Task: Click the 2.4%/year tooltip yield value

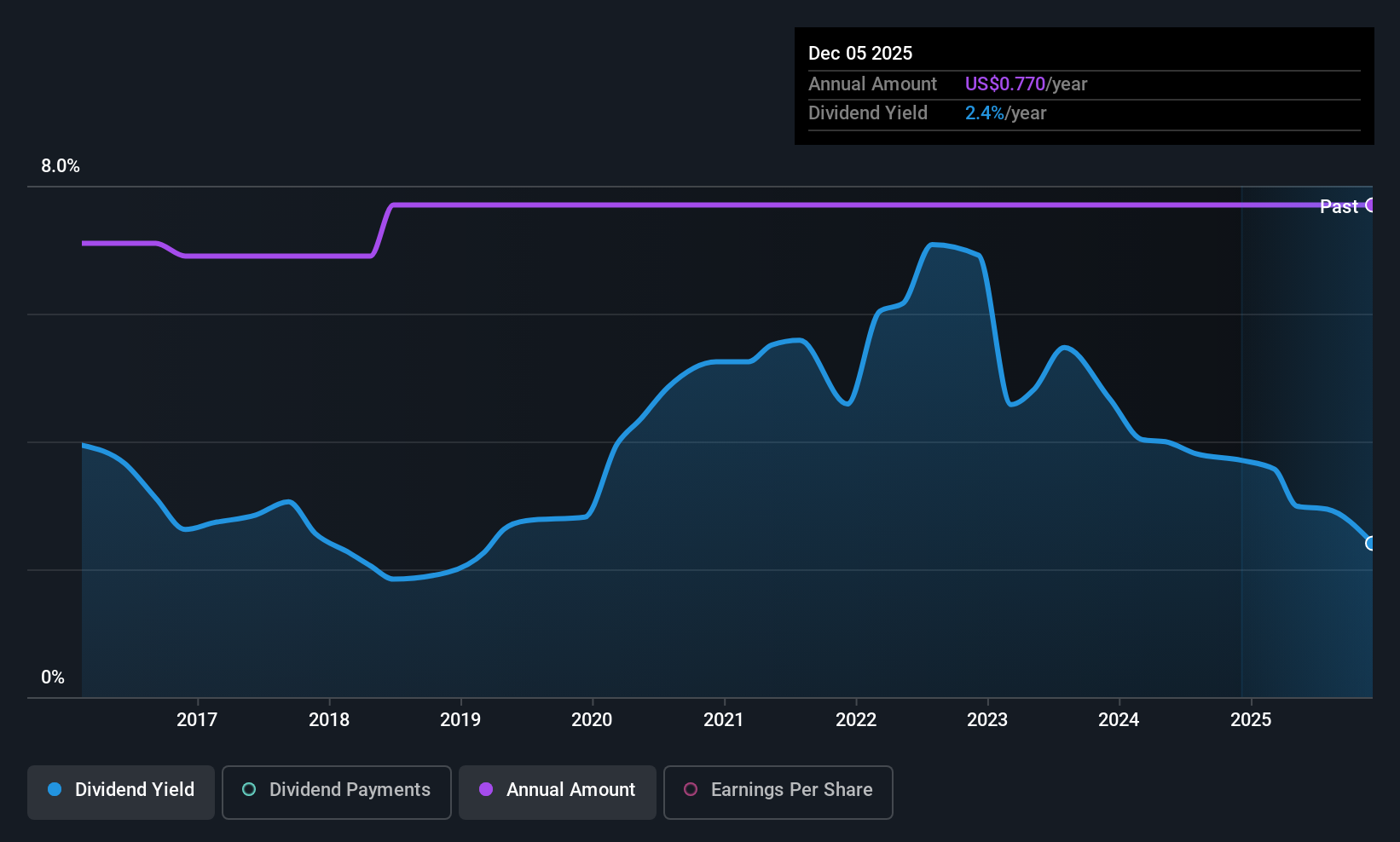Action: point(1005,113)
